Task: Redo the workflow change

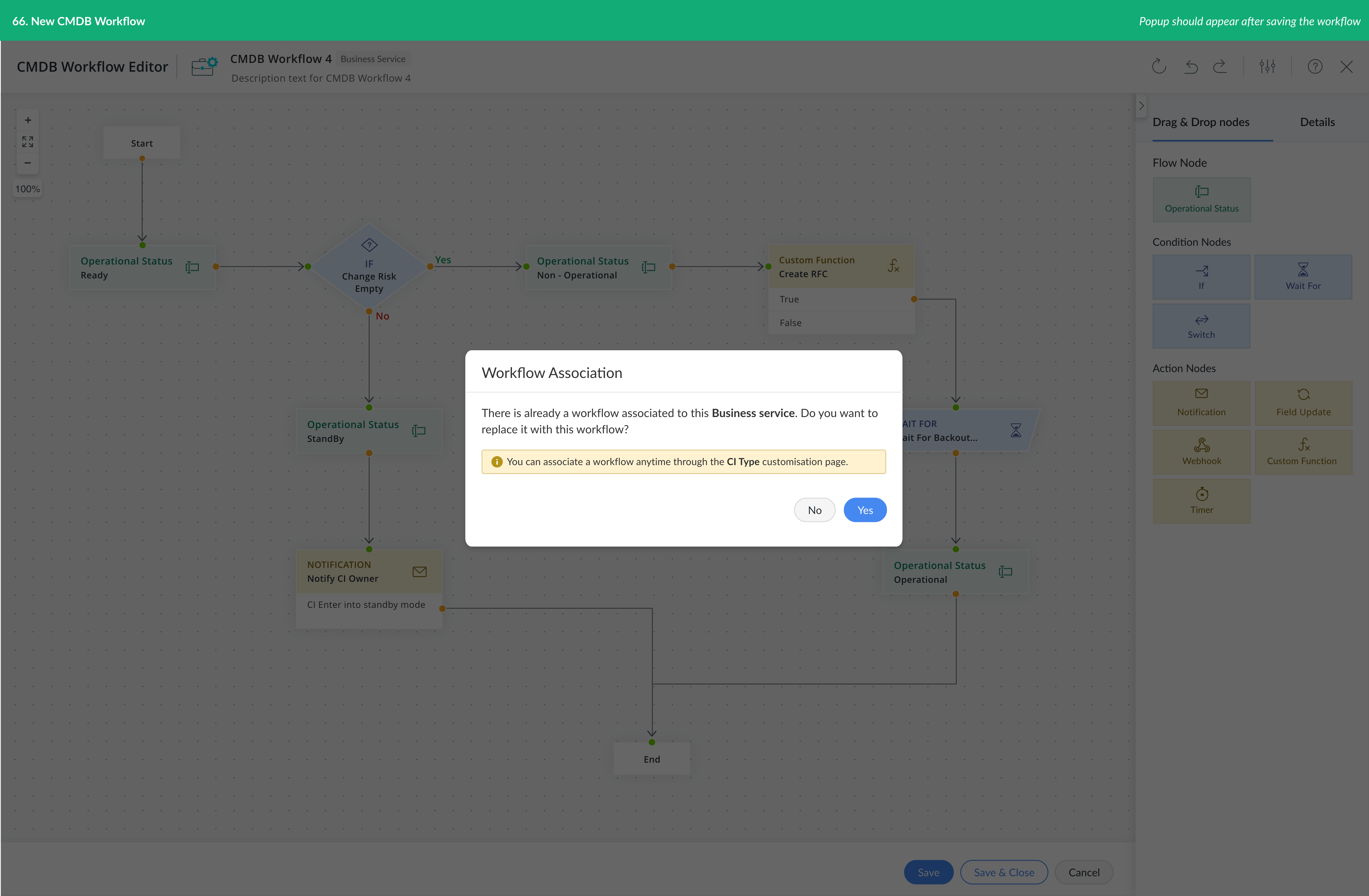Action: 1220,67
